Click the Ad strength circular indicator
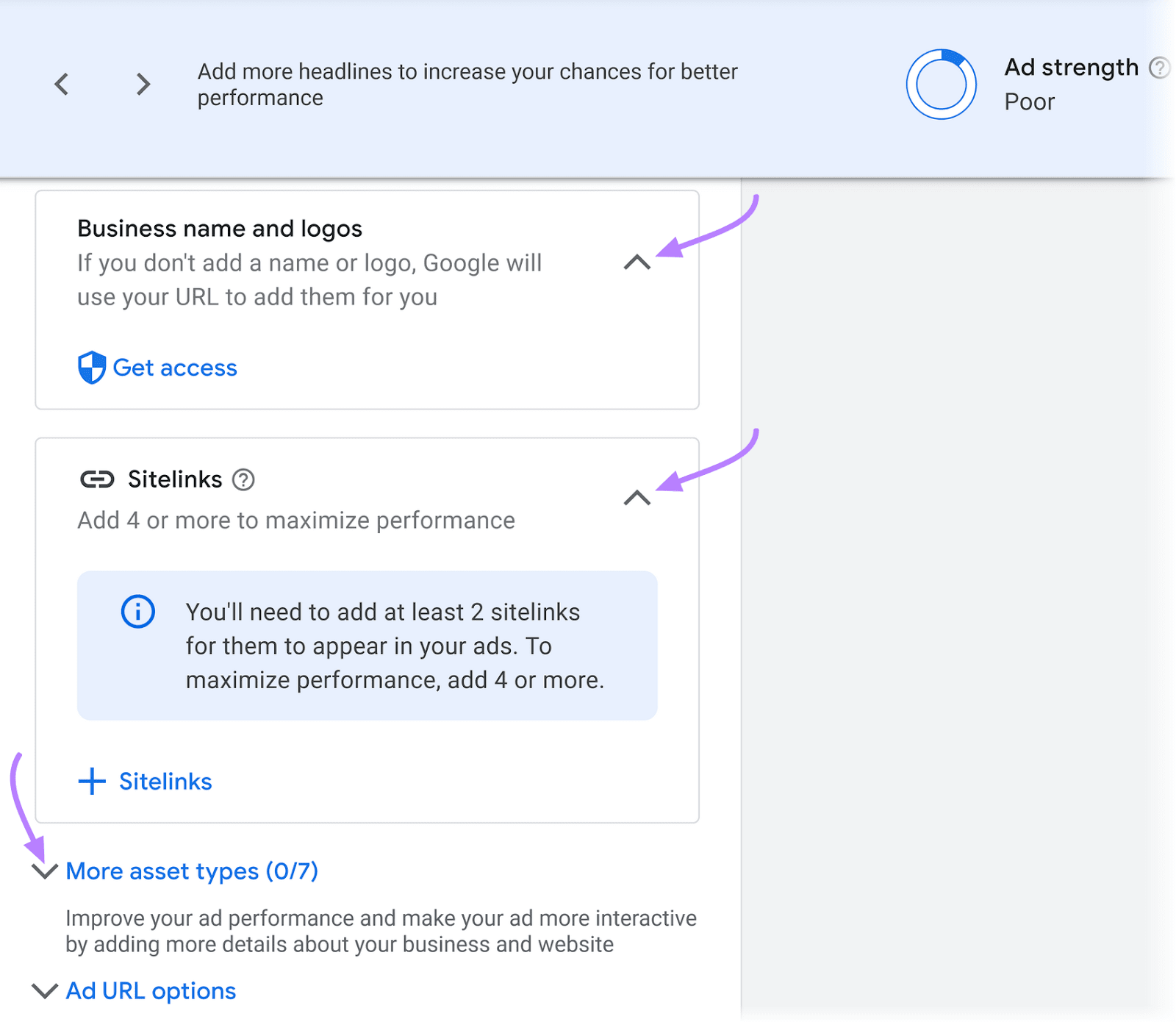 941,85
